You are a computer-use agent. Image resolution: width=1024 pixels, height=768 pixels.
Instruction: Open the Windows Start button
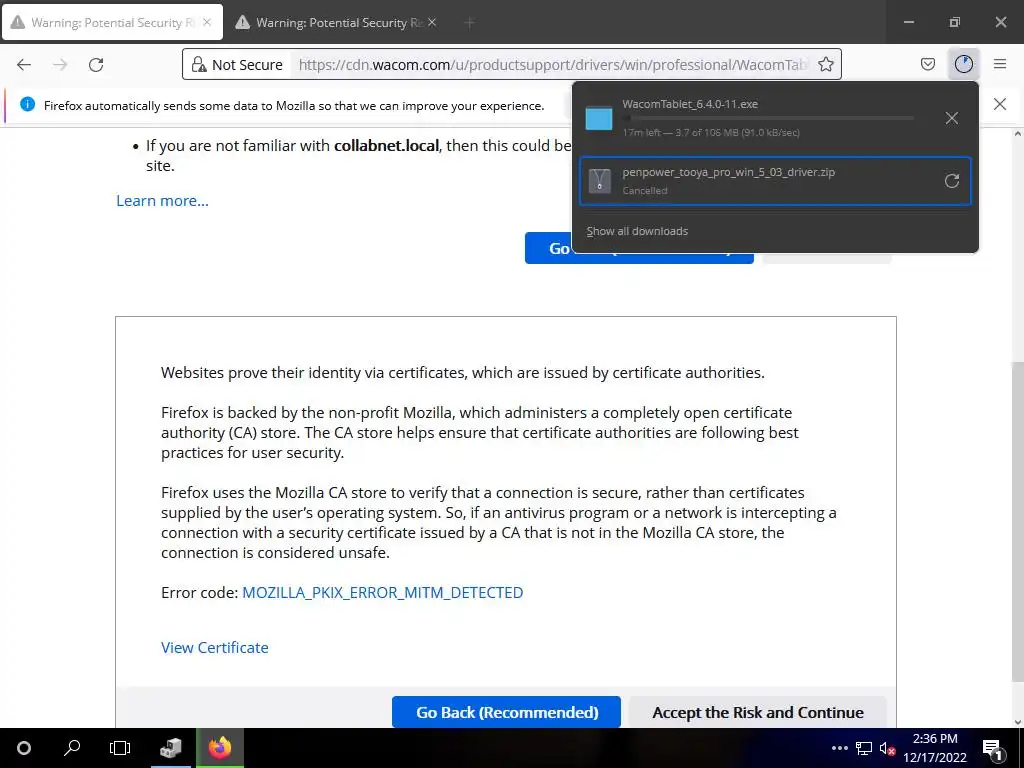point(24,748)
